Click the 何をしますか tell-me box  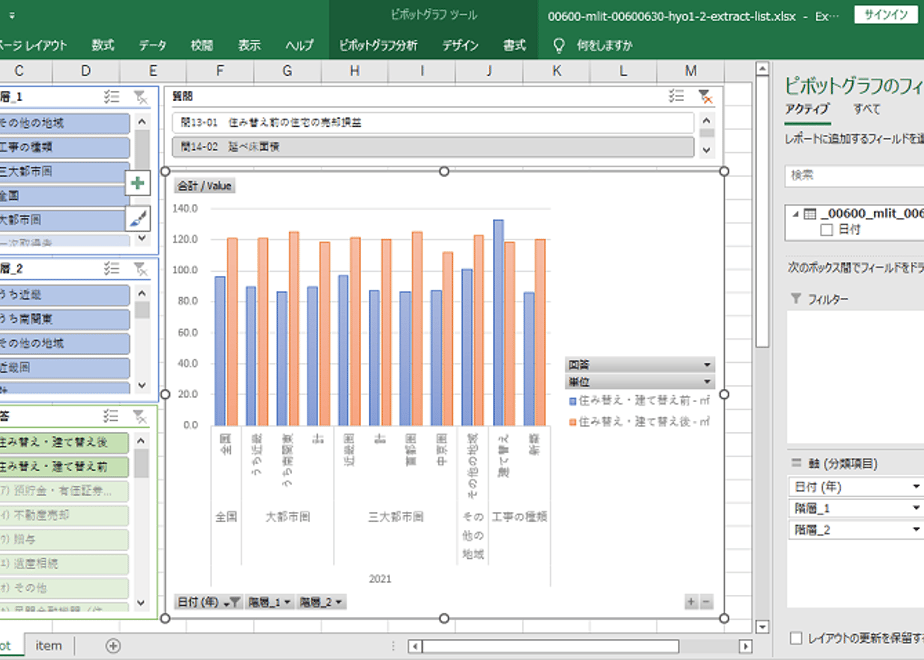(605, 45)
